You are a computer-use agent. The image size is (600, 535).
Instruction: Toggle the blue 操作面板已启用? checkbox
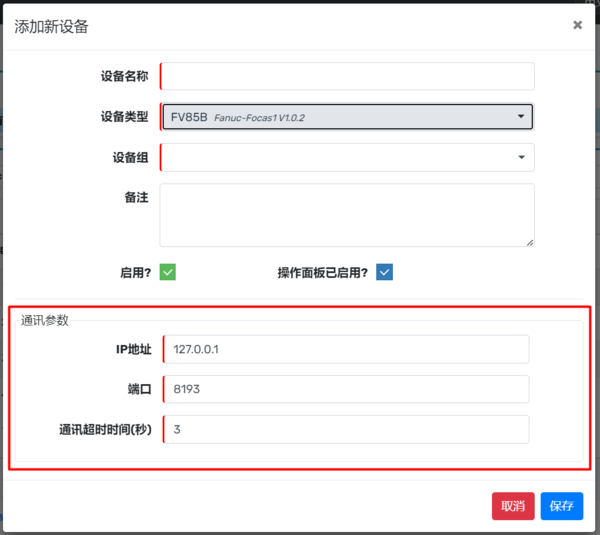(384, 272)
